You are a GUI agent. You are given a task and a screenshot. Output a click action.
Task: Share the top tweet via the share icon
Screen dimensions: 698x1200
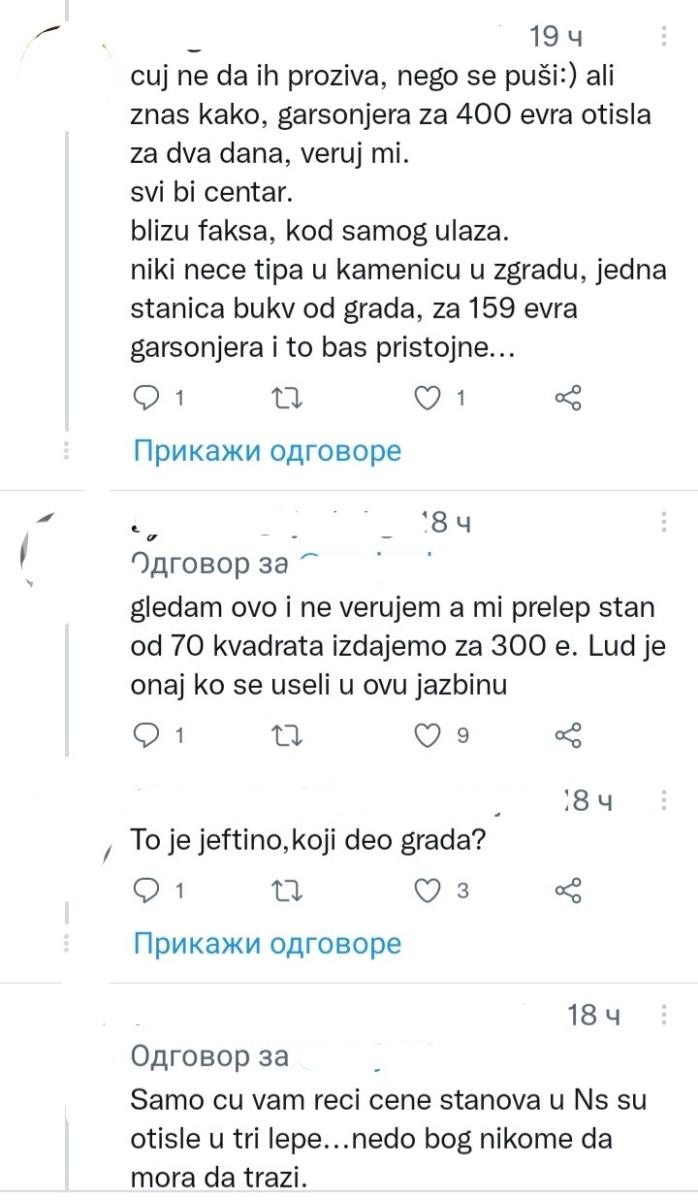570,398
